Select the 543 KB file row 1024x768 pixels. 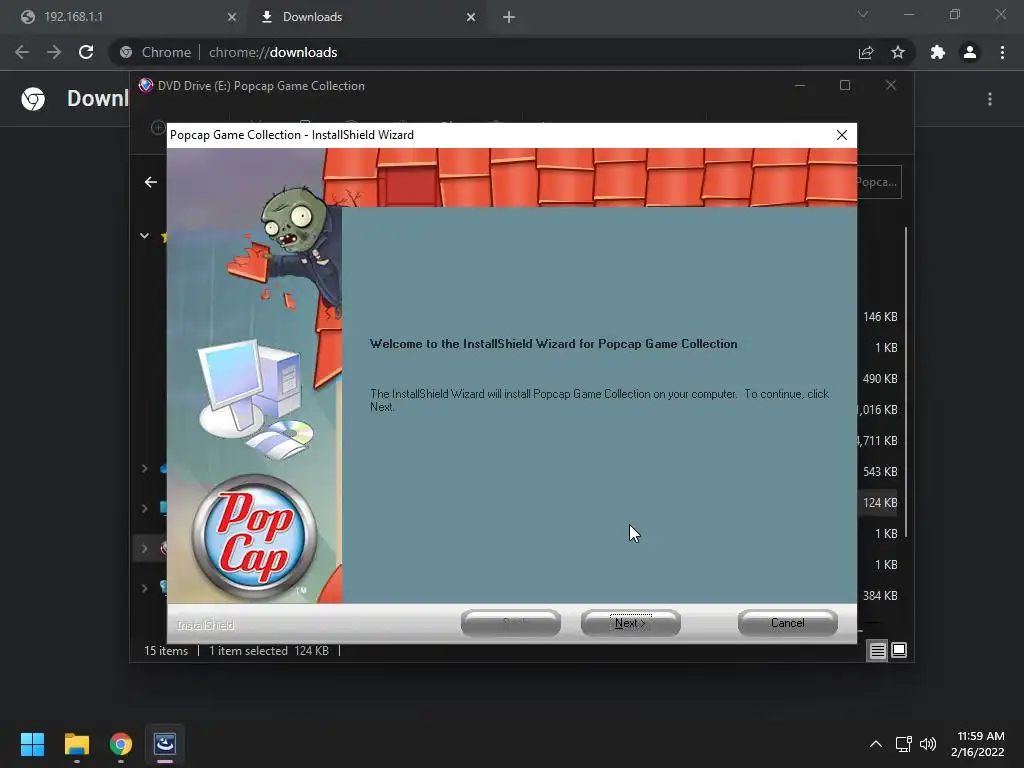pyautogui.click(x=878, y=472)
